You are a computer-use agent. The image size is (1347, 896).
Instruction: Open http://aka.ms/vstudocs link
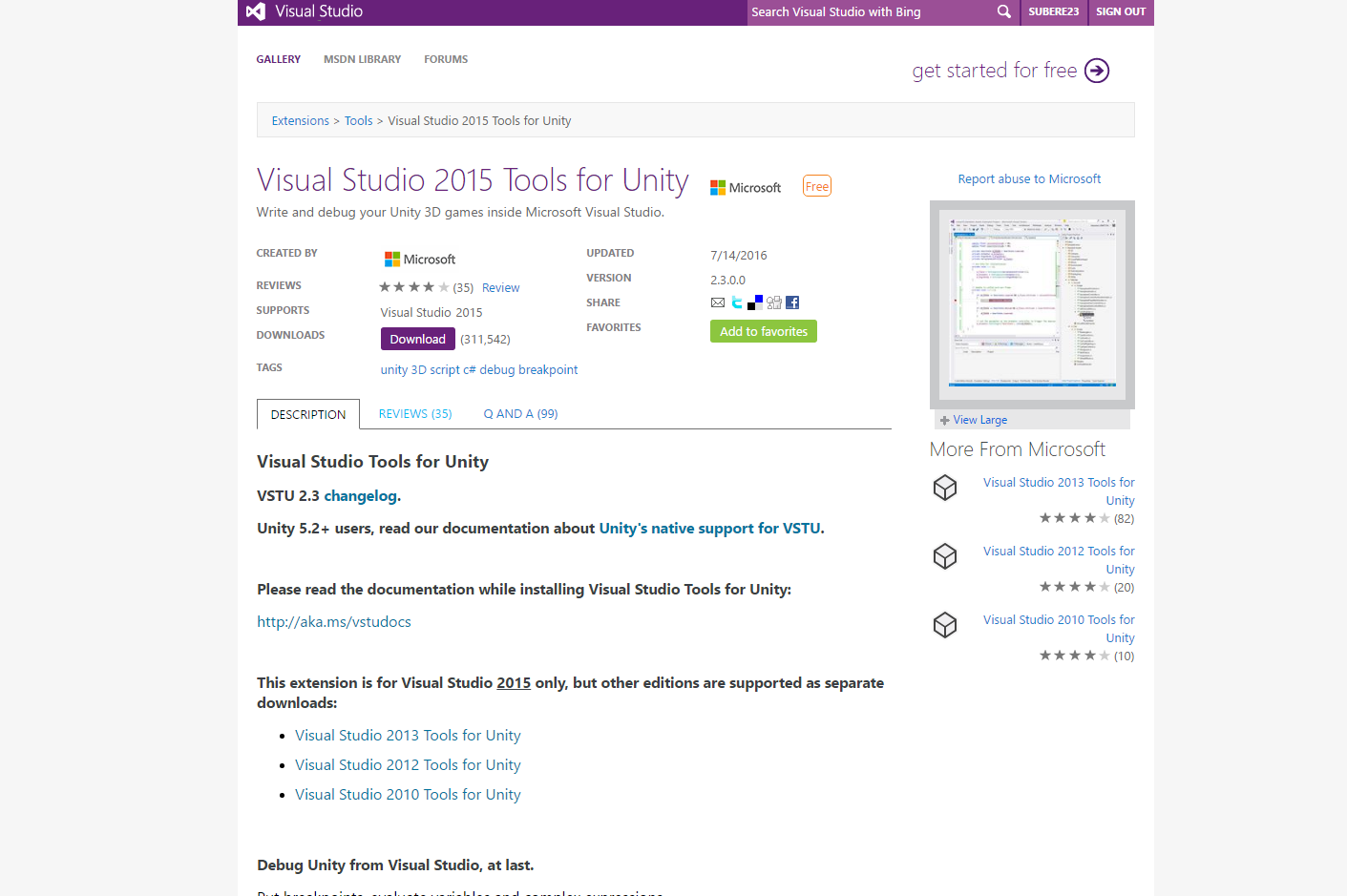[334, 622]
